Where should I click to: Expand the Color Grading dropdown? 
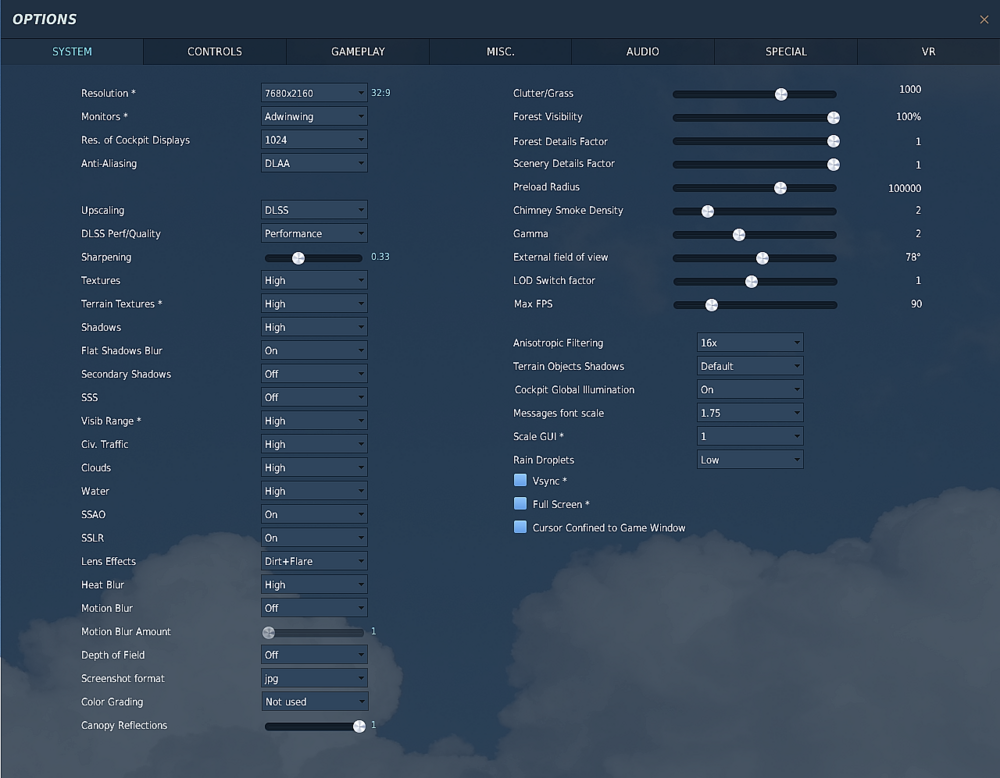click(314, 701)
